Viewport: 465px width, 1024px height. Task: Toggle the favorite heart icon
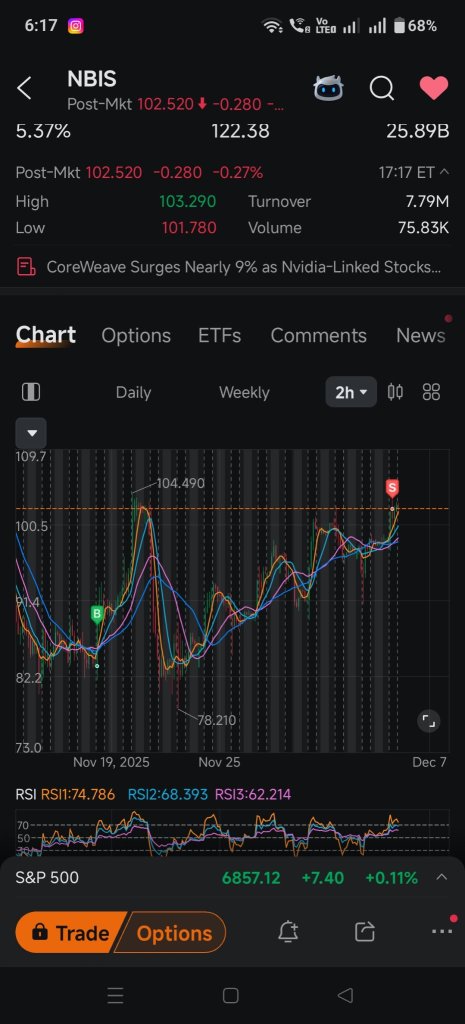point(434,88)
